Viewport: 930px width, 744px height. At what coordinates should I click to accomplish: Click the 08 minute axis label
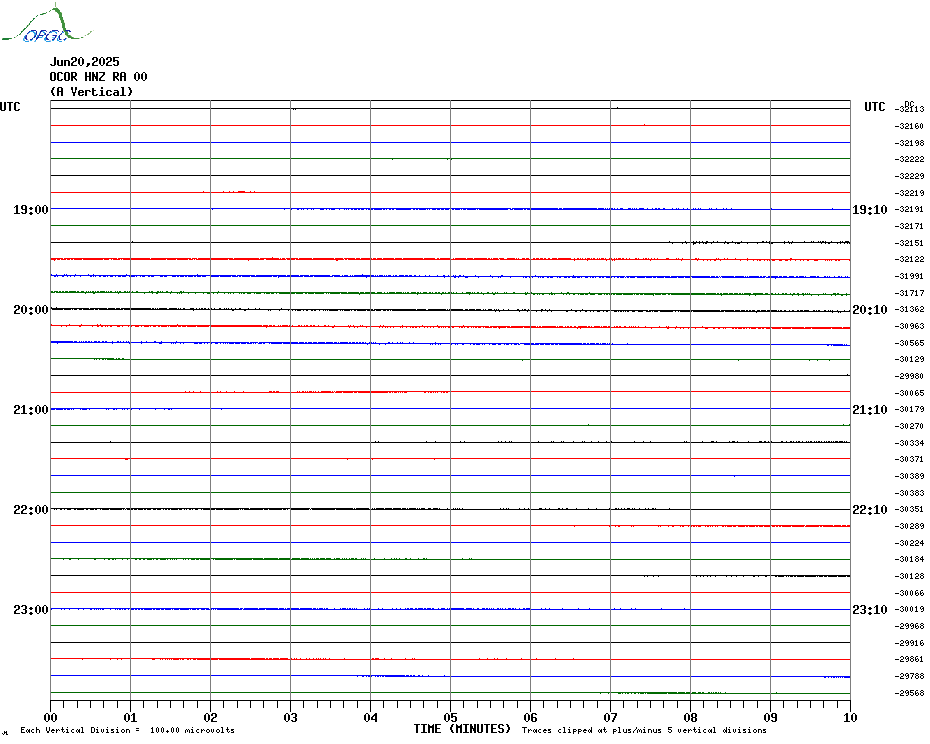(690, 717)
